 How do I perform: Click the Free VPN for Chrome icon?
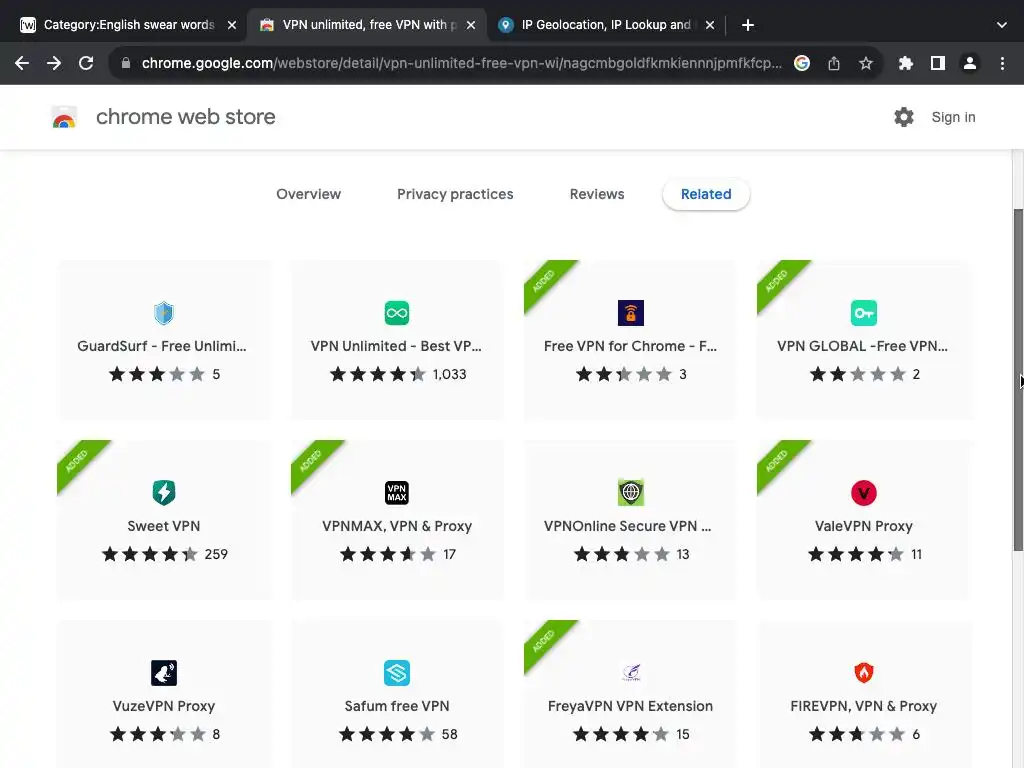[630, 313]
